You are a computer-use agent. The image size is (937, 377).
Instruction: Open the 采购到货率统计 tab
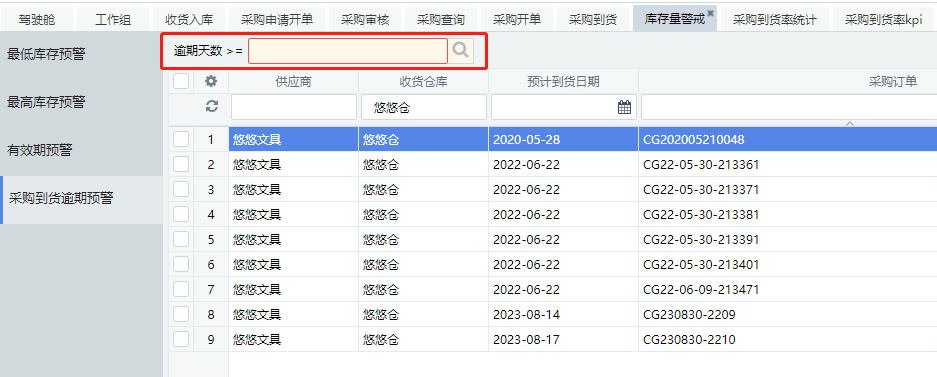click(x=774, y=20)
